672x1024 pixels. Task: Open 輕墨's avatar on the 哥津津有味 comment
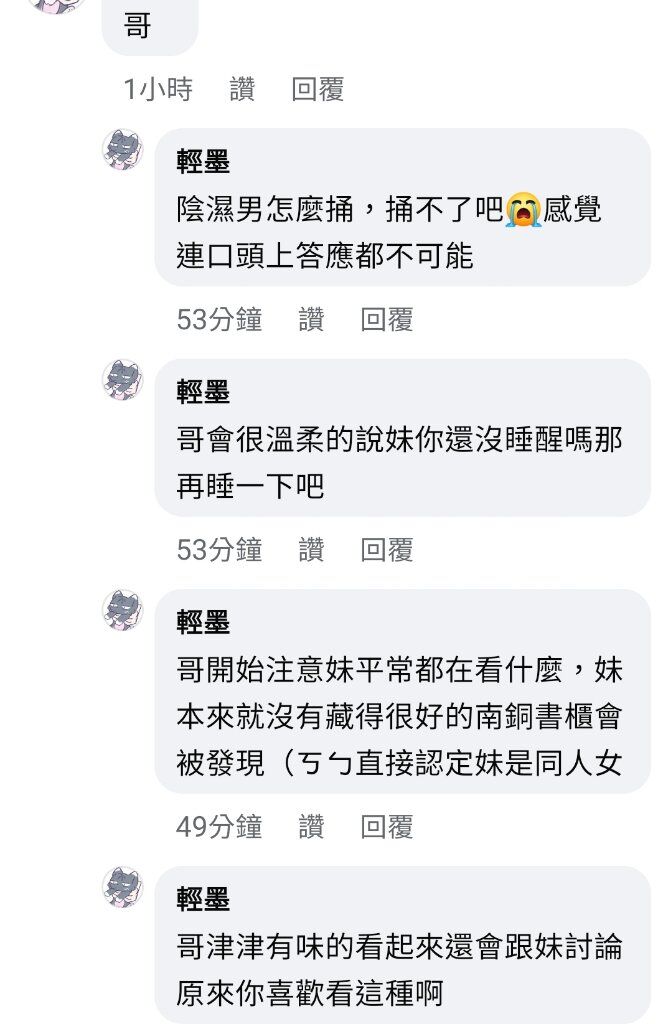coord(123,888)
